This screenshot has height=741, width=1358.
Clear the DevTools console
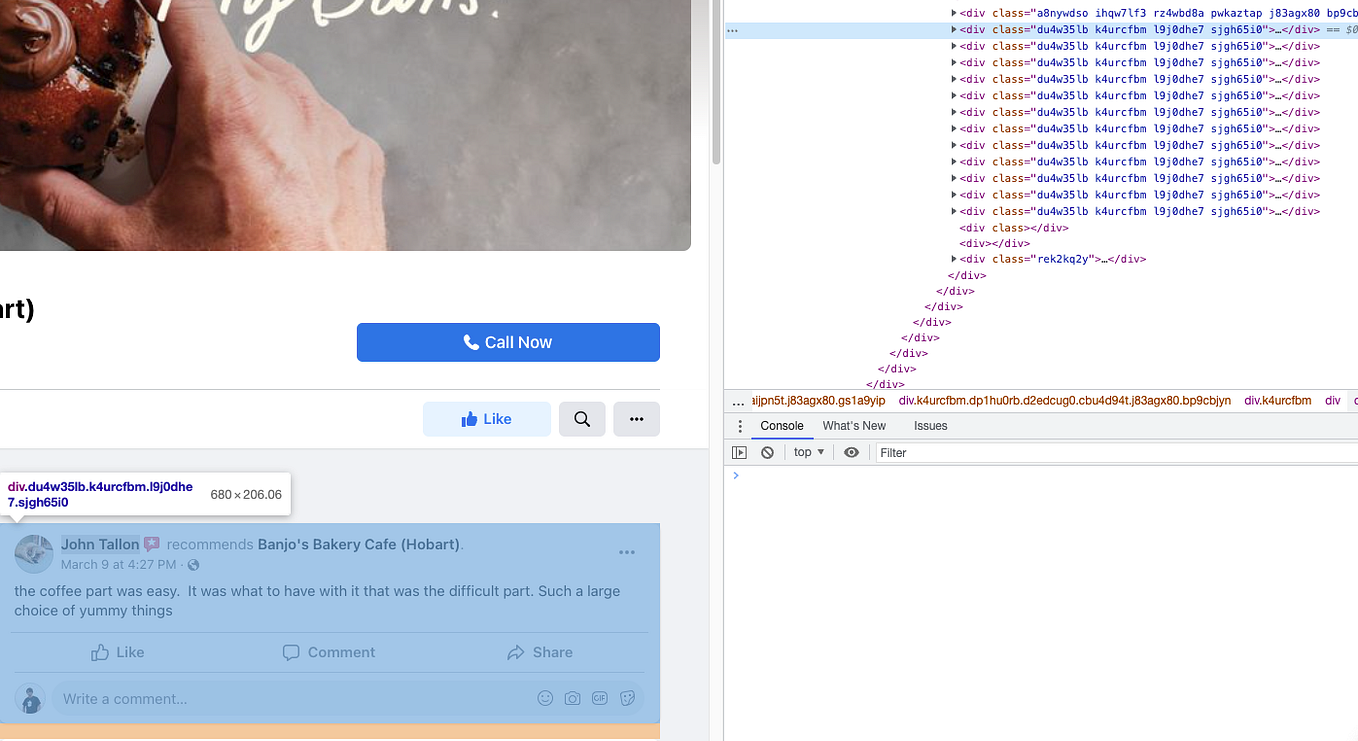pyautogui.click(x=767, y=452)
